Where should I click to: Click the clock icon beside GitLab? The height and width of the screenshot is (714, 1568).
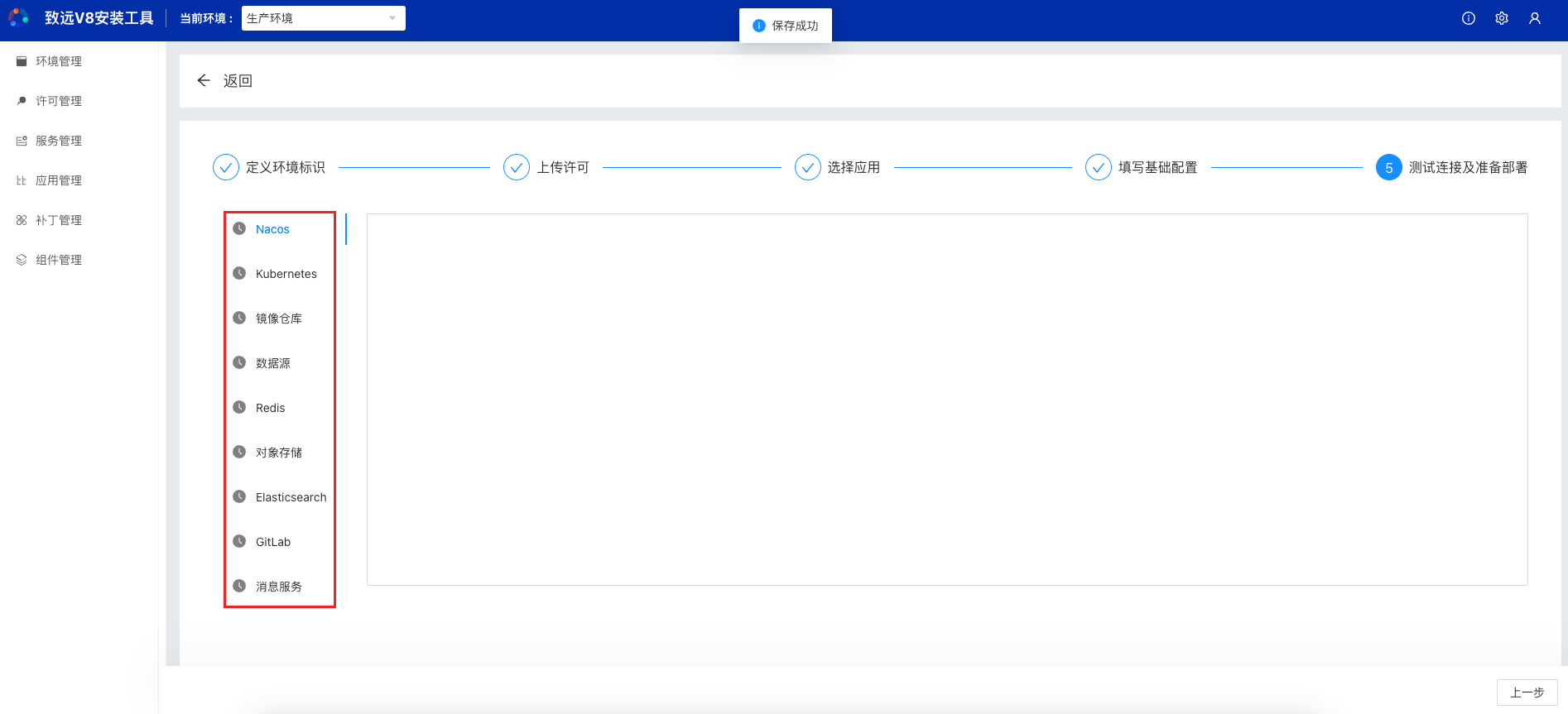(x=239, y=541)
